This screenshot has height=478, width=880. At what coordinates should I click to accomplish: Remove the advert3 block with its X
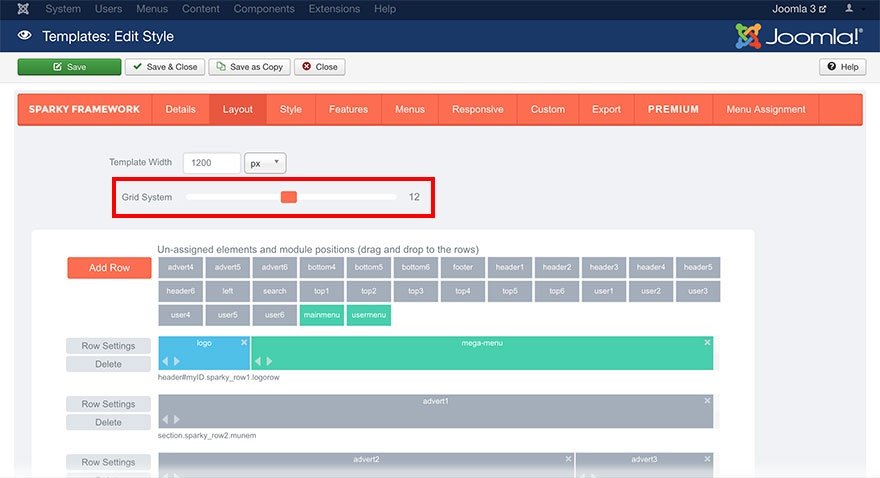[x=707, y=459]
